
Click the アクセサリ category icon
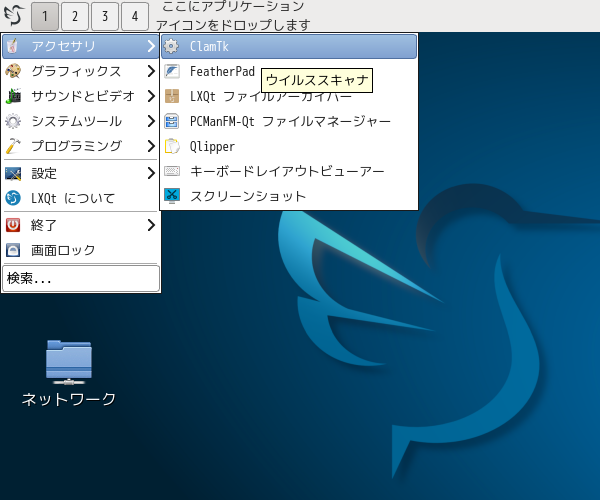13,46
